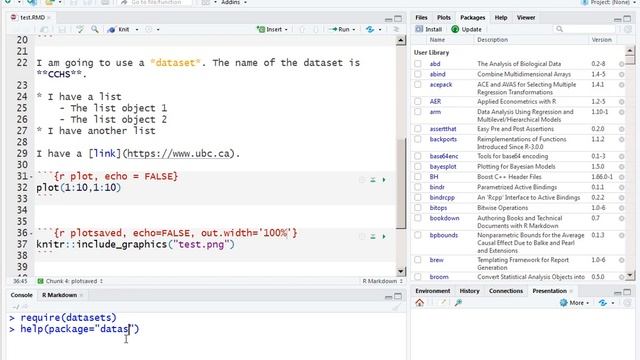Open the Addins dropdown arrow

click(245, 2)
